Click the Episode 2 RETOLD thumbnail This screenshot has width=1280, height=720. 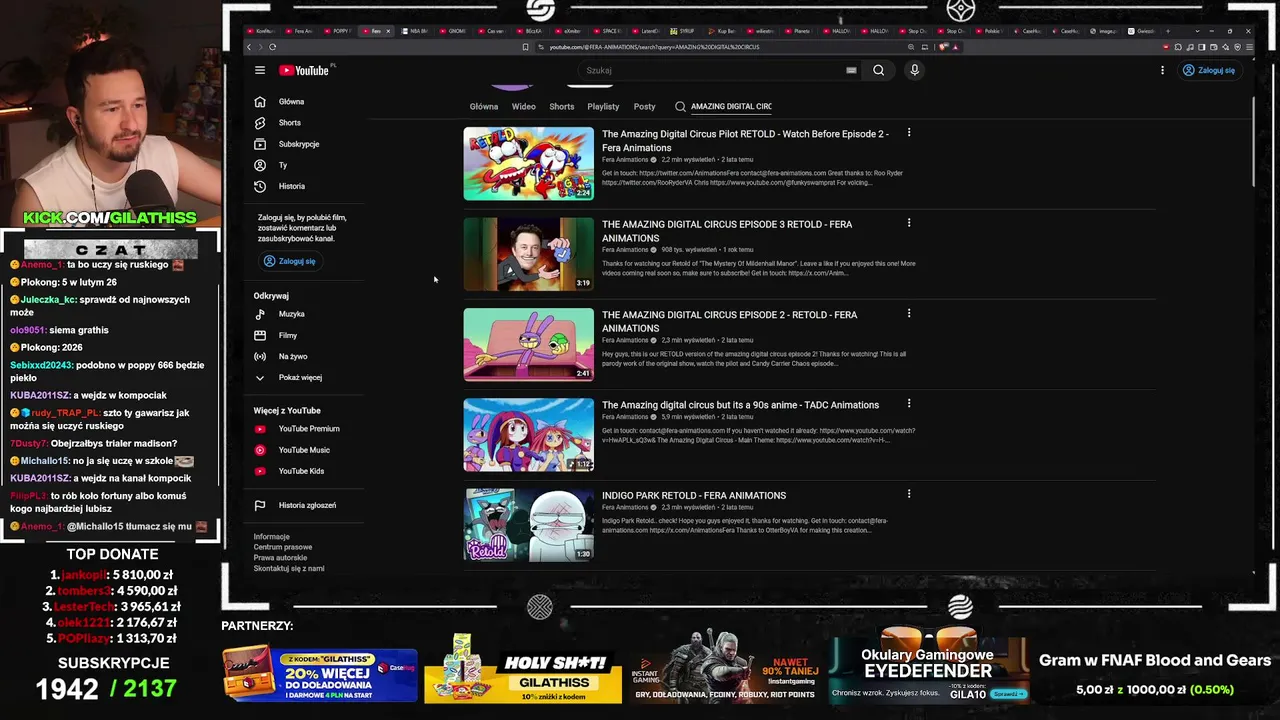(528, 344)
